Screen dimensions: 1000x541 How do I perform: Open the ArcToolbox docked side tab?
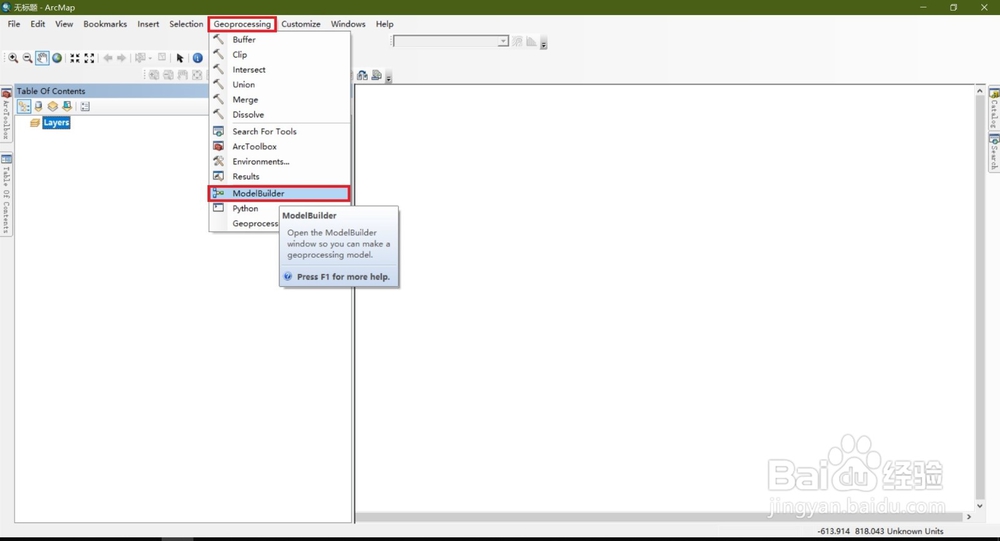click(6, 114)
